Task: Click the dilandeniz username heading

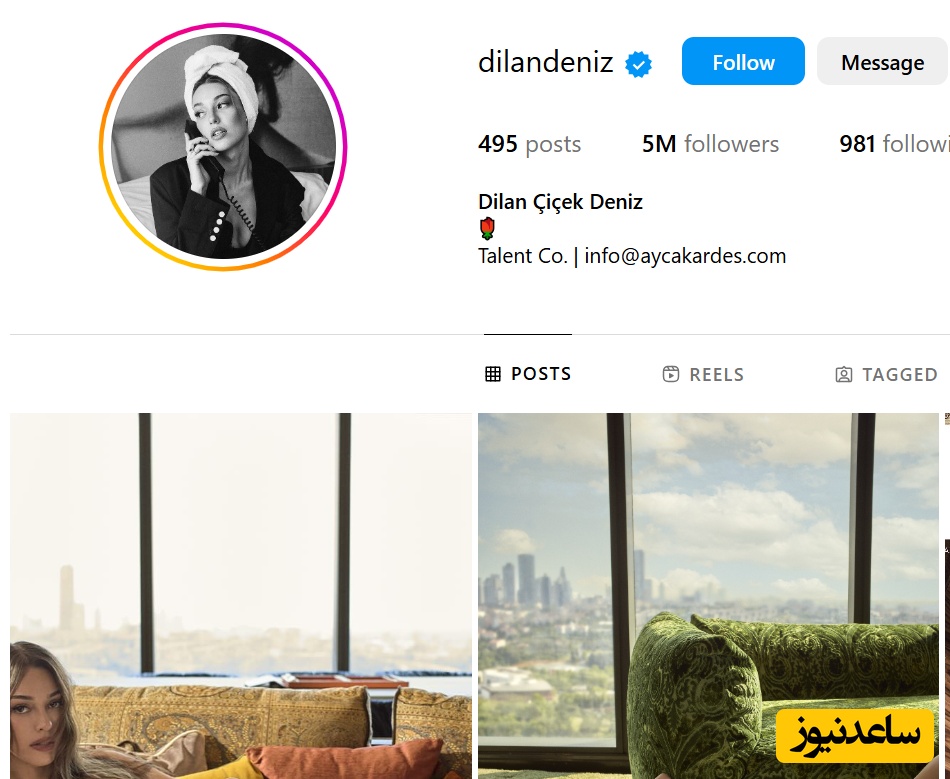Action: click(x=545, y=62)
